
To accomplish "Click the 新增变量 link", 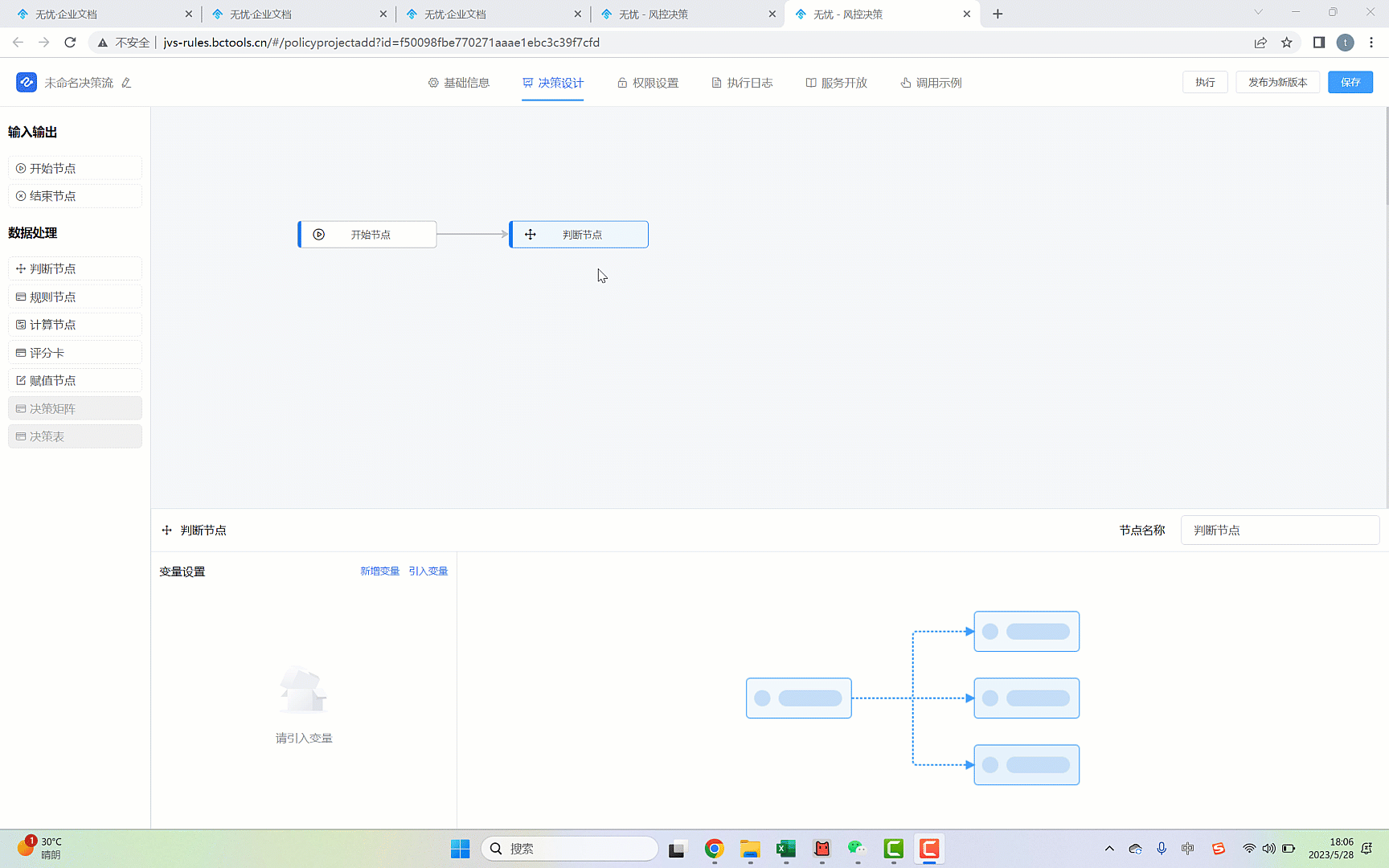I will coord(380,571).
